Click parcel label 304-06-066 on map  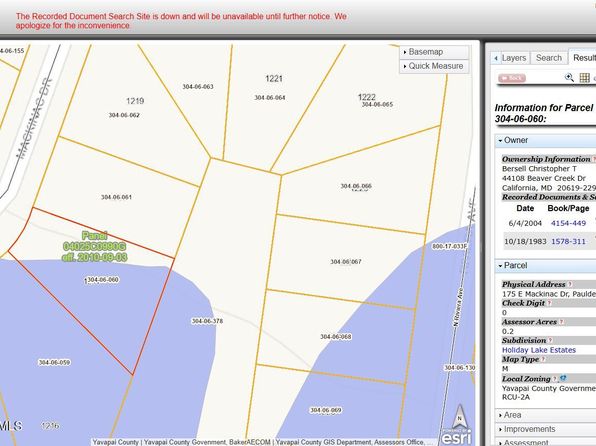click(356, 186)
